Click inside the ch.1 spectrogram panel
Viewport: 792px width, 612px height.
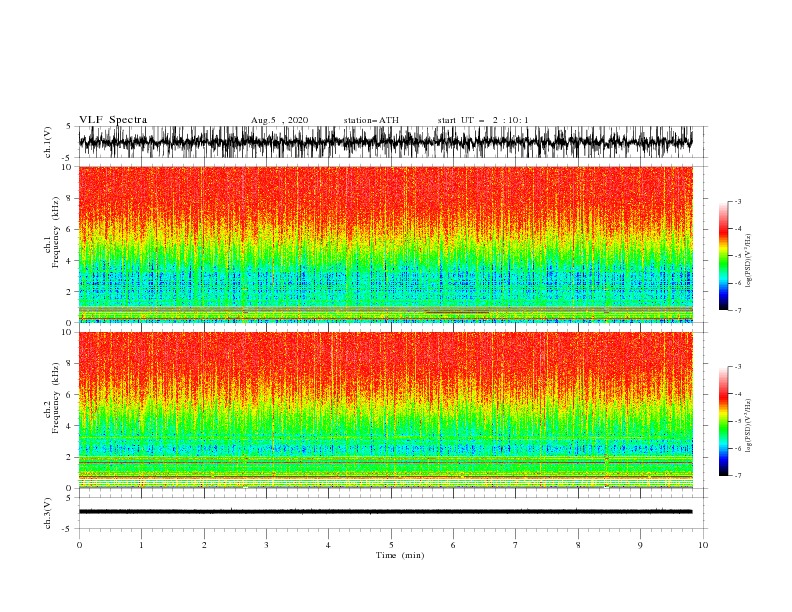click(x=385, y=244)
